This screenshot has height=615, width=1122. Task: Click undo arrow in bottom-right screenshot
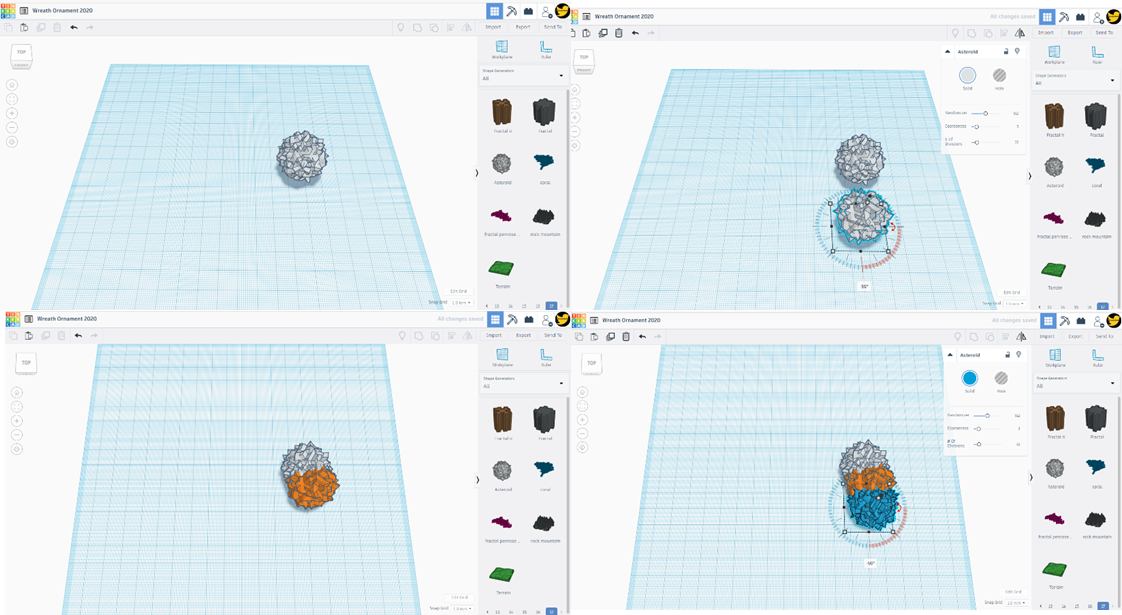(x=642, y=336)
